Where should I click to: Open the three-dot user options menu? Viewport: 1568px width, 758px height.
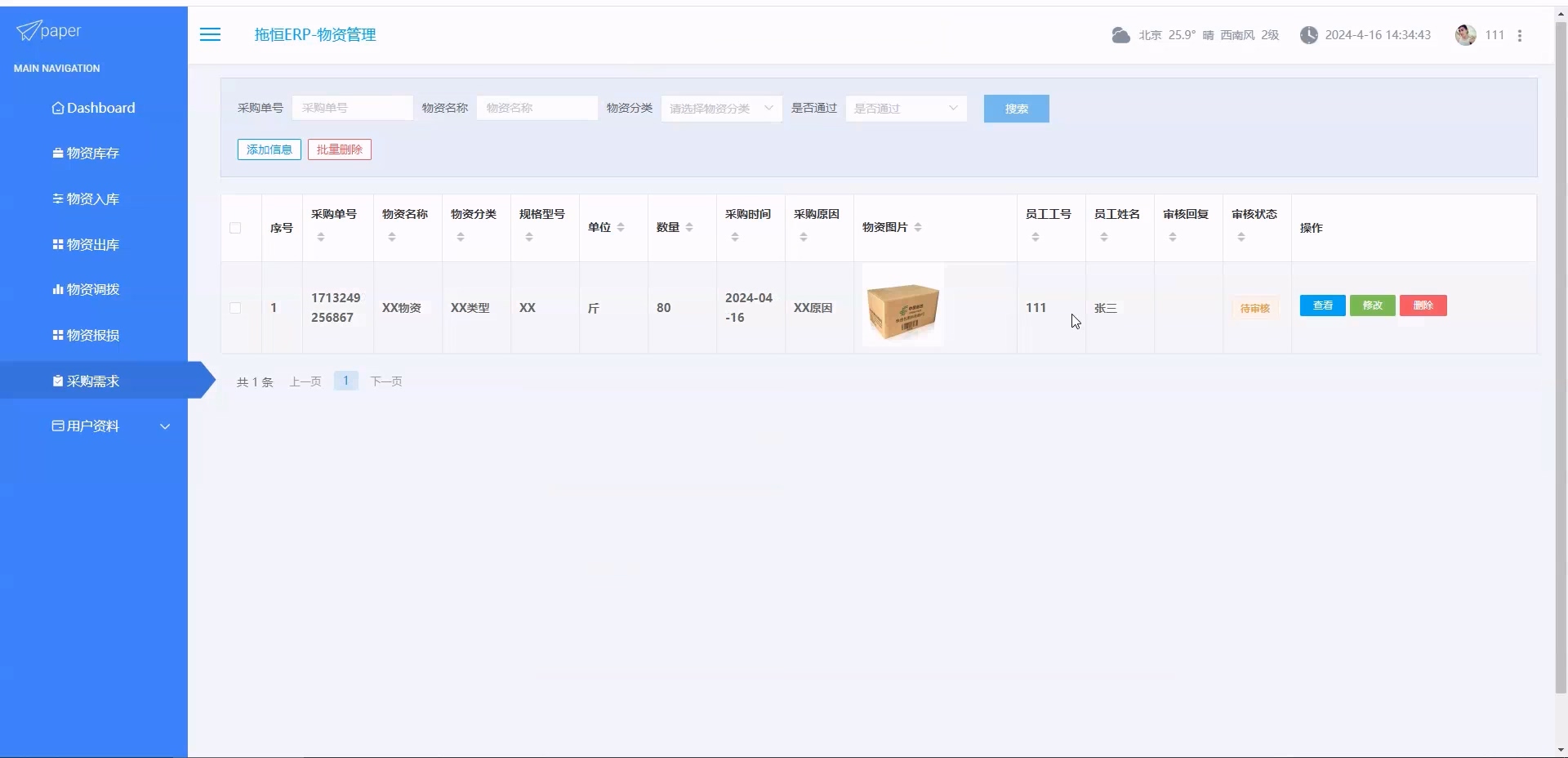pyautogui.click(x=1519, y=36)
